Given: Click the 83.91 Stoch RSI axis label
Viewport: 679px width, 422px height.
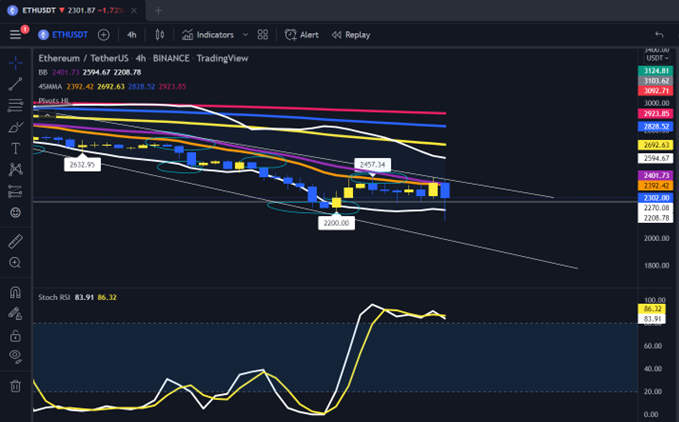Looking at the screenshot, I should point(652,319).
